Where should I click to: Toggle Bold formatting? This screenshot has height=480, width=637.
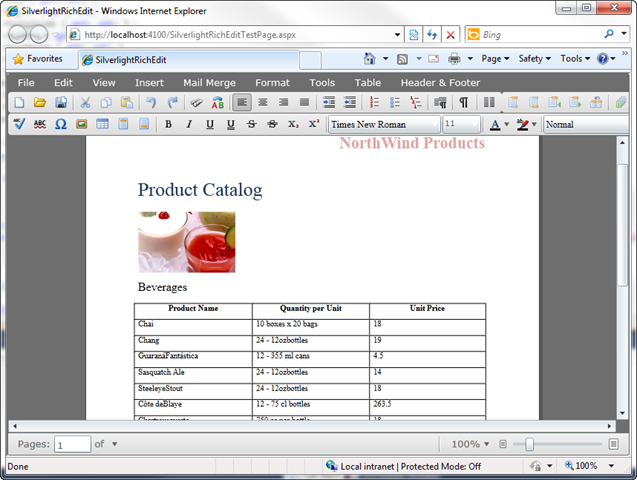[x=168, y=124]
